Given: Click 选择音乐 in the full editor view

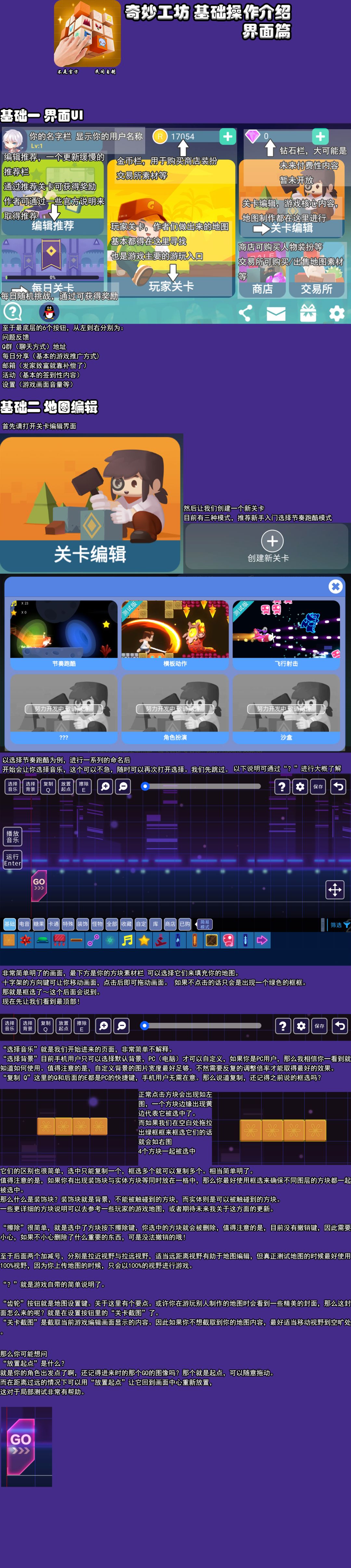Looking at the screenshot, I should [12, 786].
